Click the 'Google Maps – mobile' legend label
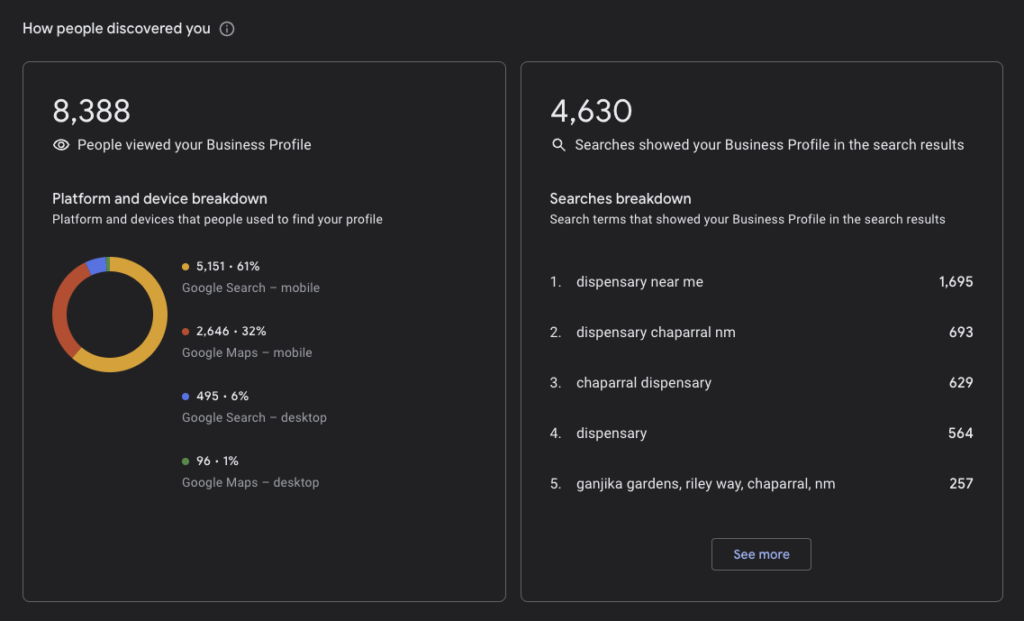This screenshot has height=621, width=1024. tap(246, 353)
